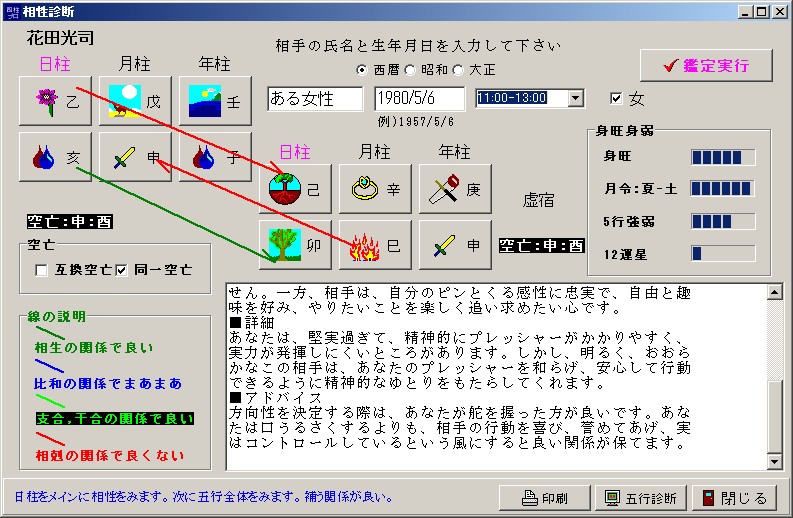
Task: Click the 相剋の関係で良くない legend text
Action: click(x=110, y=455)
